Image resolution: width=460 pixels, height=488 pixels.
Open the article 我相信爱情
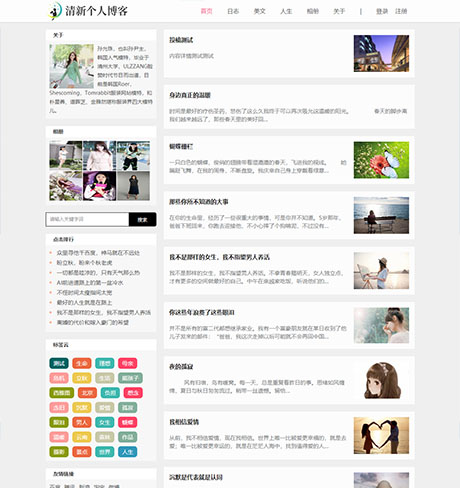[x=184, y=422]
